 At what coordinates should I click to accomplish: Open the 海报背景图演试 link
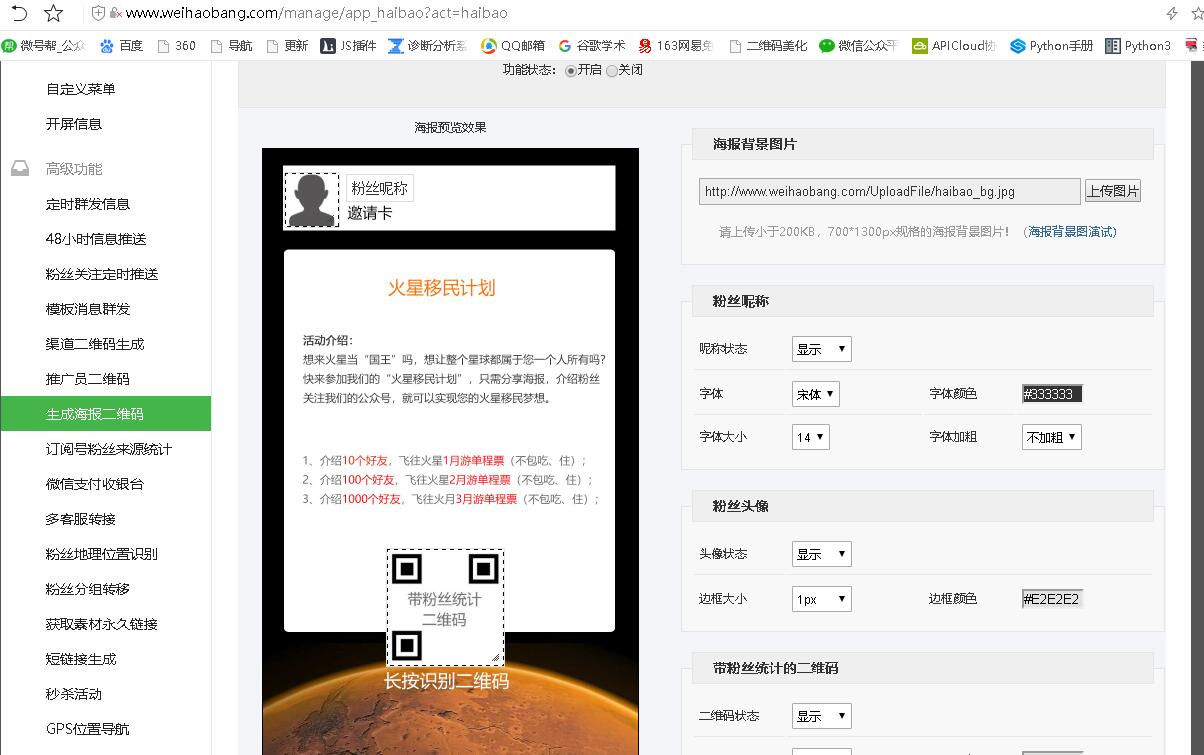1072,232
